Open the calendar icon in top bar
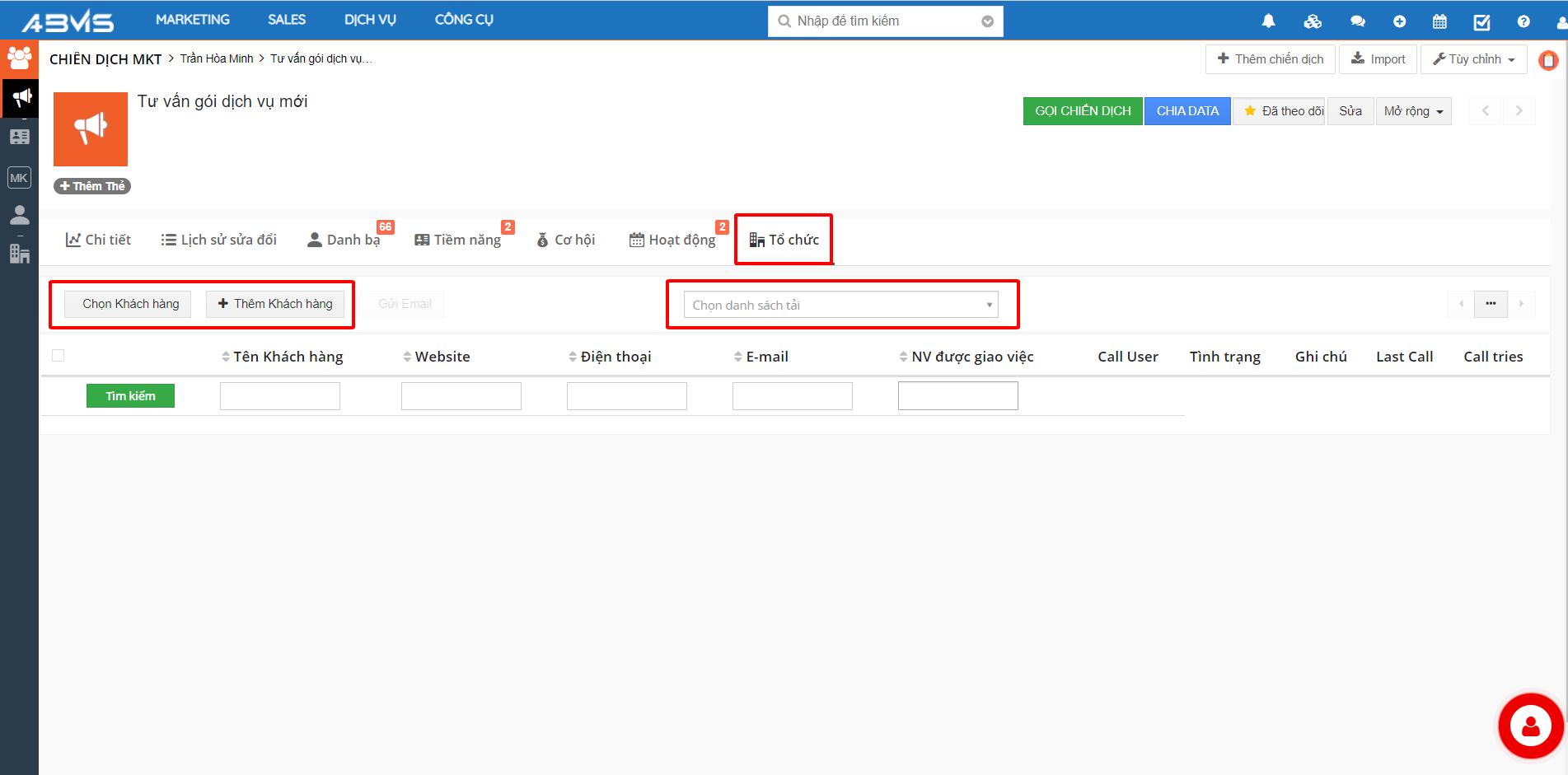 click(1439, 21)
